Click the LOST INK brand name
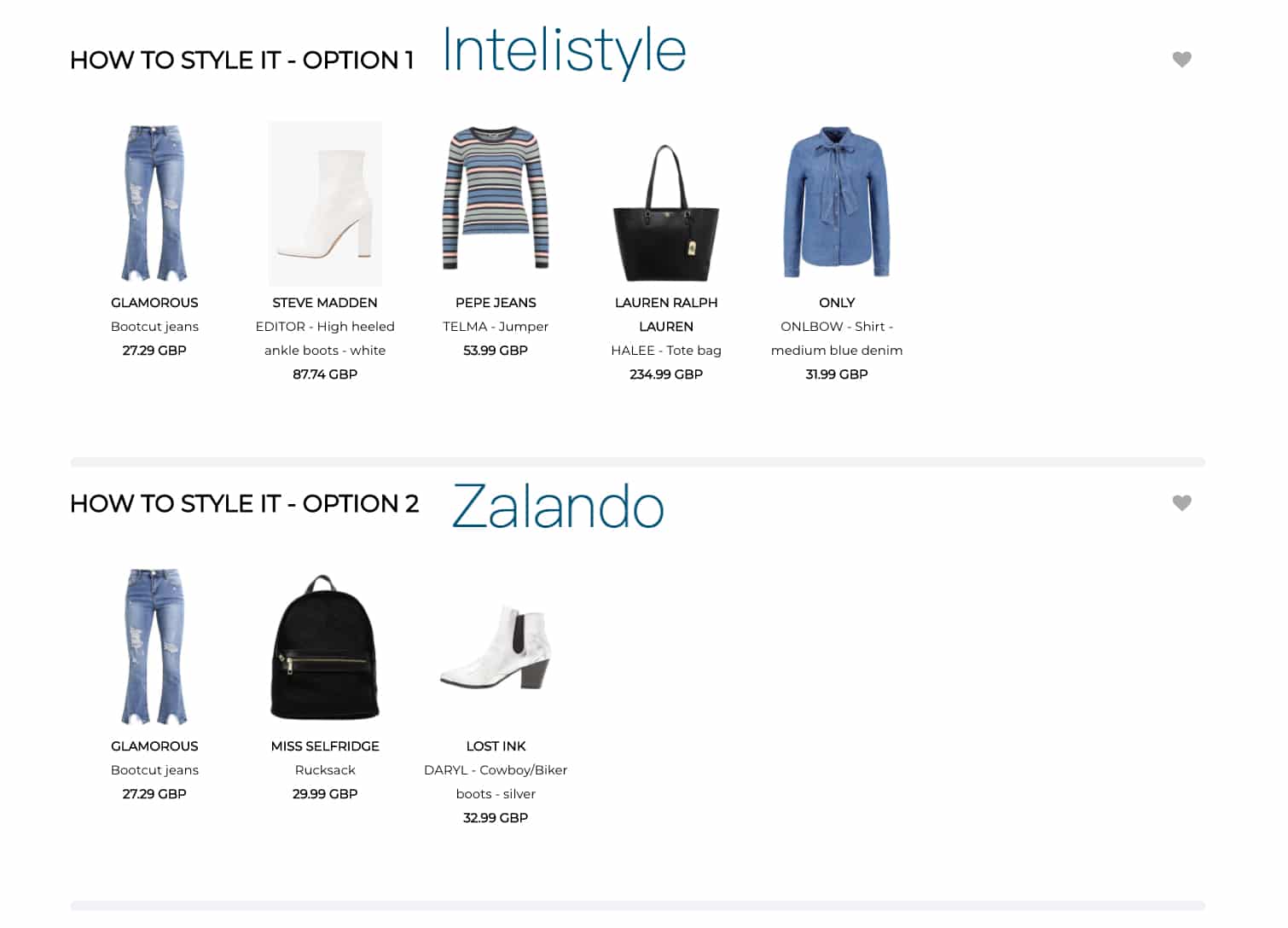The width and height of the screenshot is (1288, 928). click(496, 746)
